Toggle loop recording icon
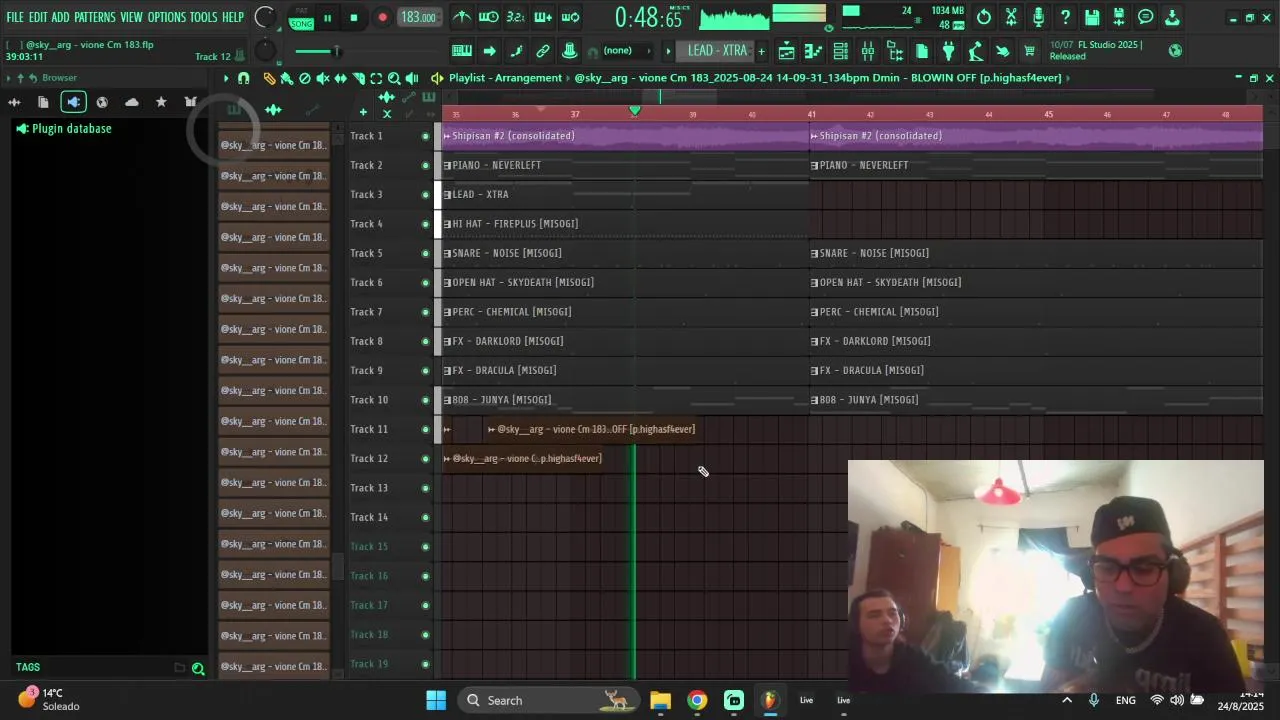This screenshot has width=1280, height=720. [x=570, y=17]
